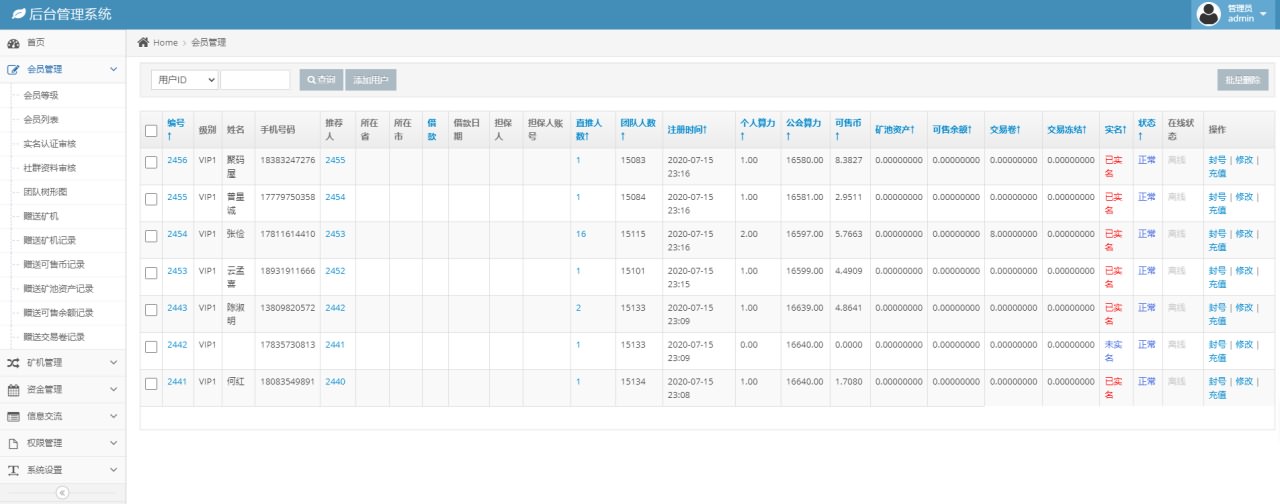The image size is (1280, 504).
Task: Expand 系统设置 using its chevron
Action: point(113,470)
